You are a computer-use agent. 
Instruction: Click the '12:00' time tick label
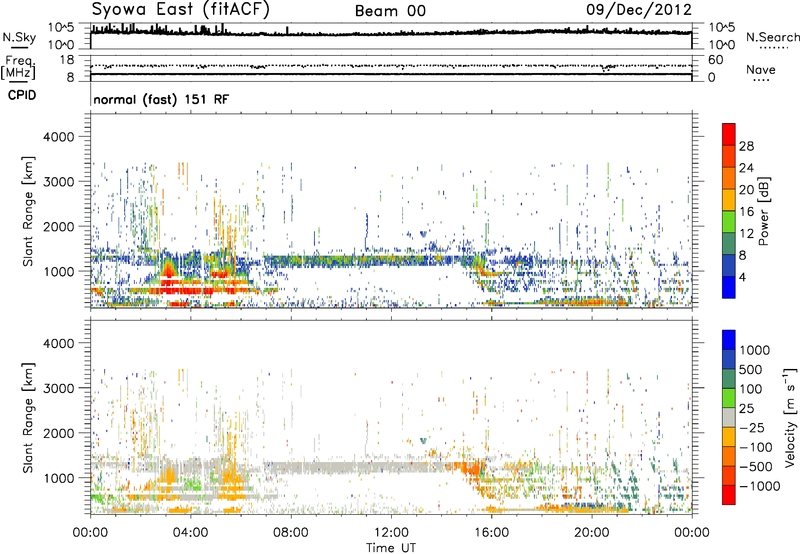pos(391,533)
